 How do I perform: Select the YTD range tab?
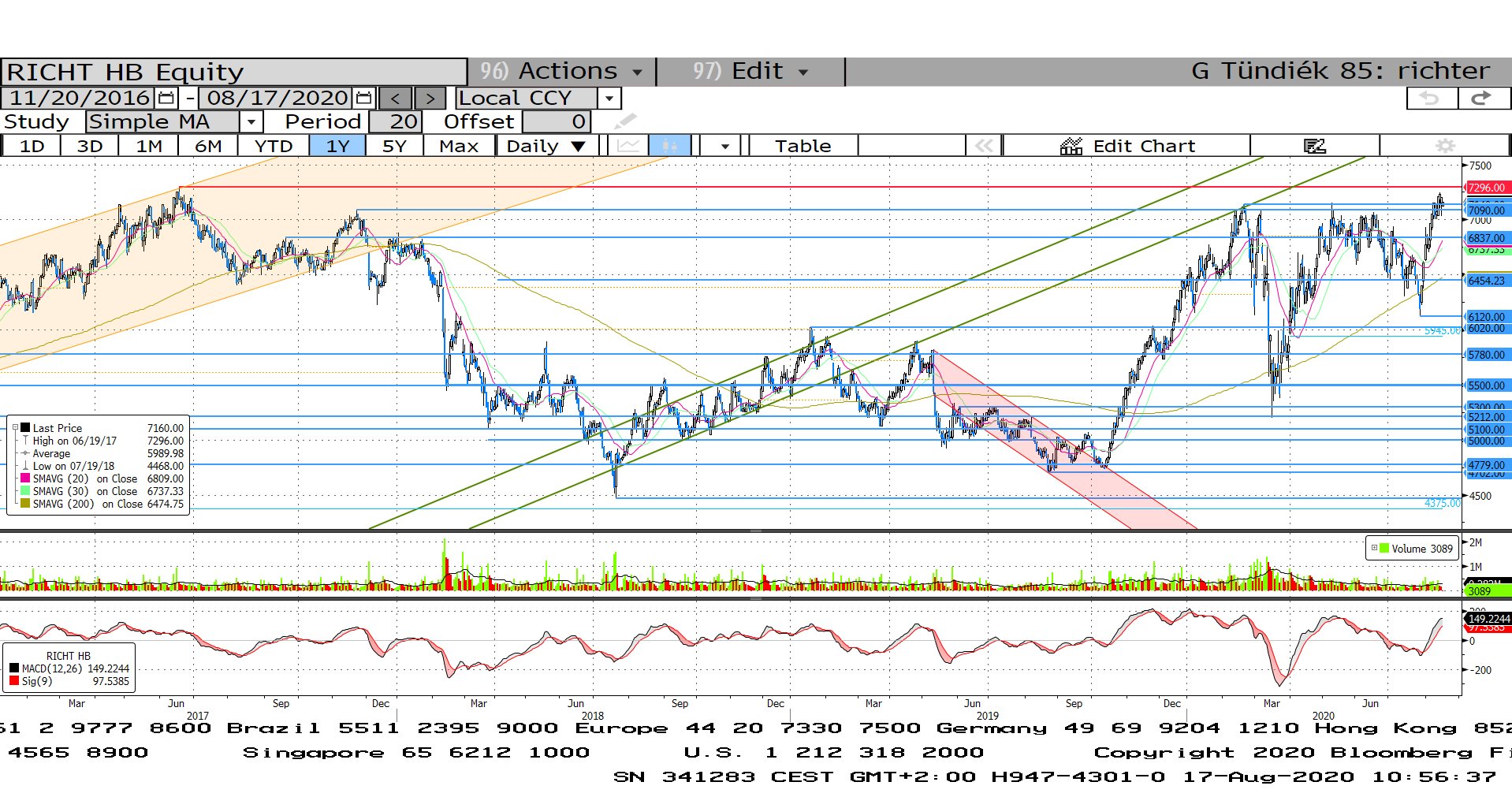coord(274,146)
